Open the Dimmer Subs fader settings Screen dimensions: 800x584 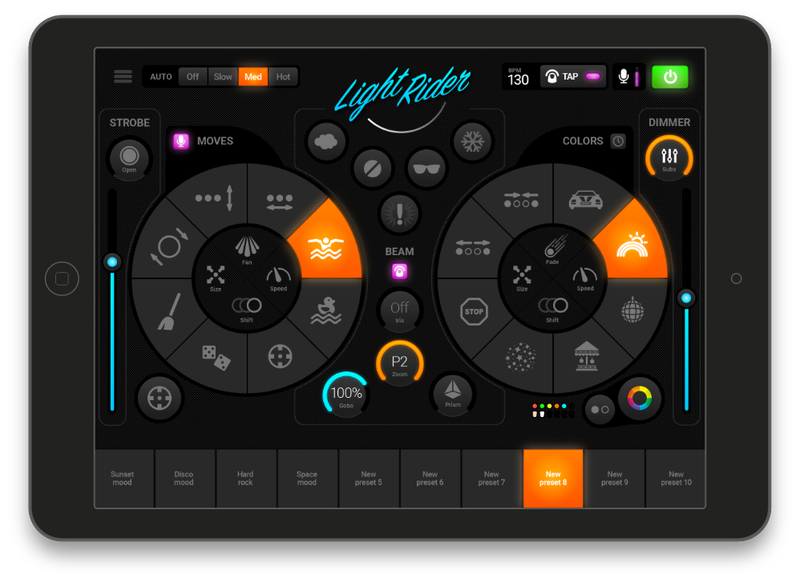pyautogui.click(x=668, y=156)
